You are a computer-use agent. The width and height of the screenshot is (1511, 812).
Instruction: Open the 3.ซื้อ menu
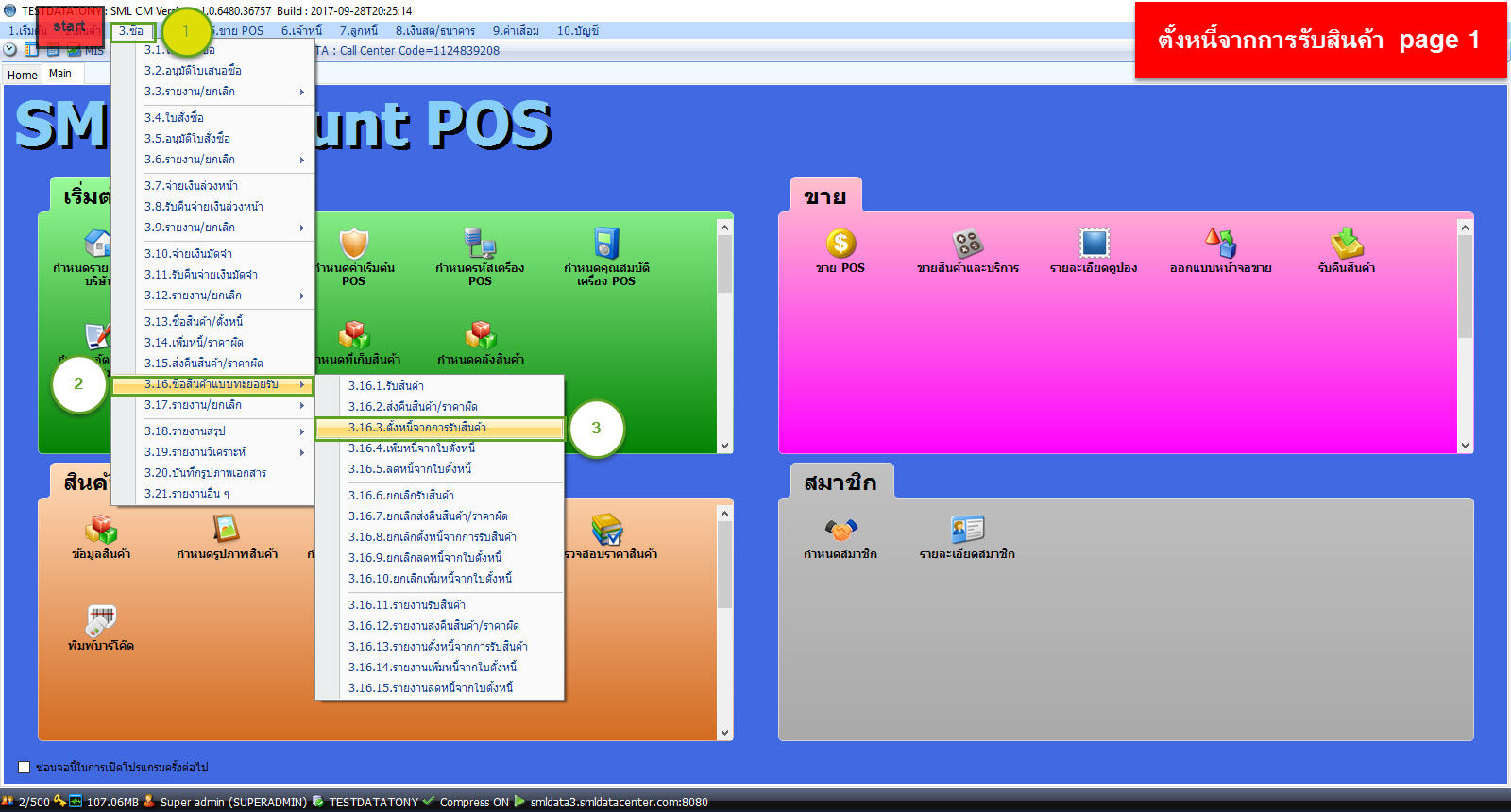click(132, 31)
